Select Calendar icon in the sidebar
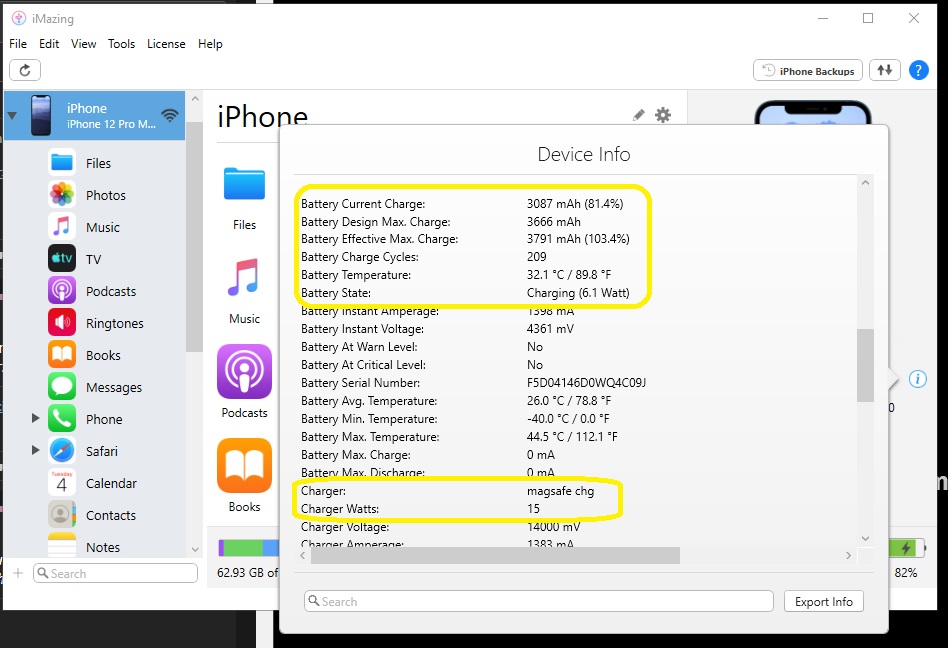This screenshot has height=648, width=948. [62, 483]
